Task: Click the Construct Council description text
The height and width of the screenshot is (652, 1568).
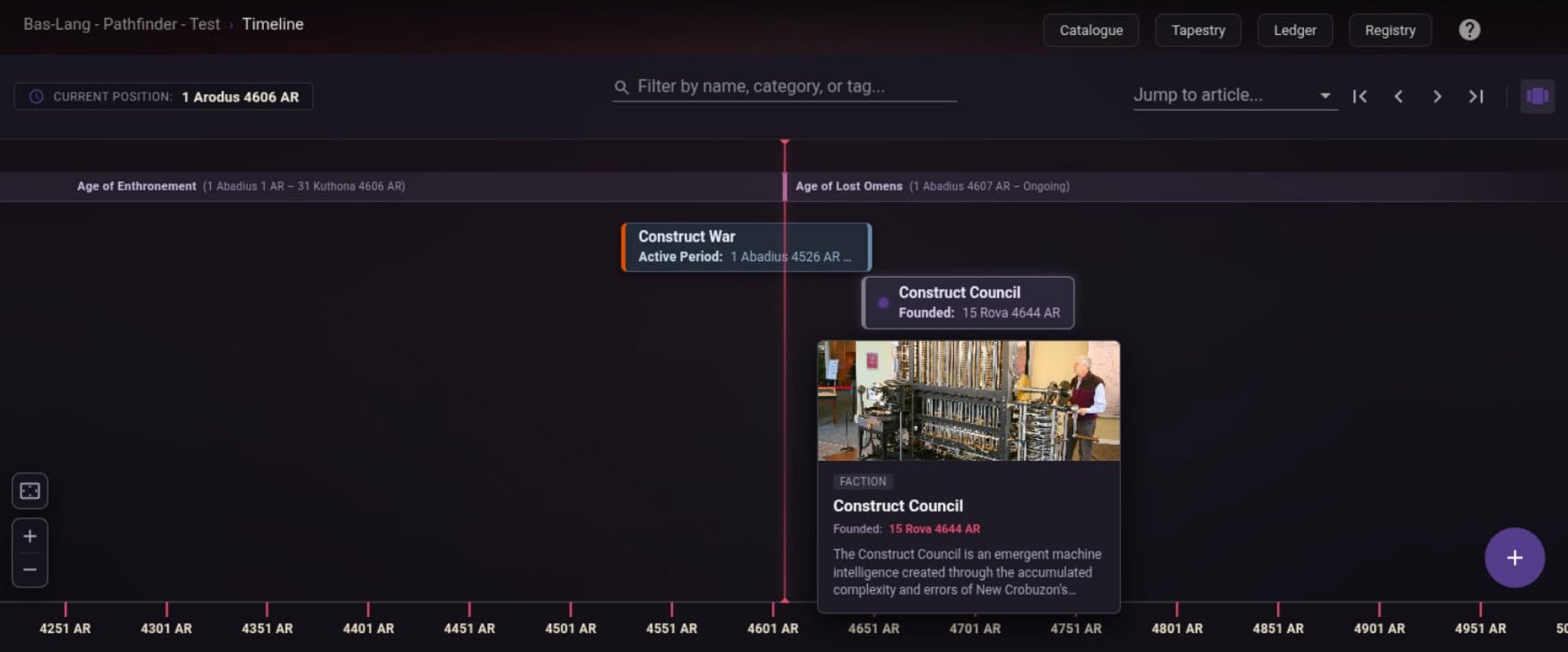Action: 967,572
